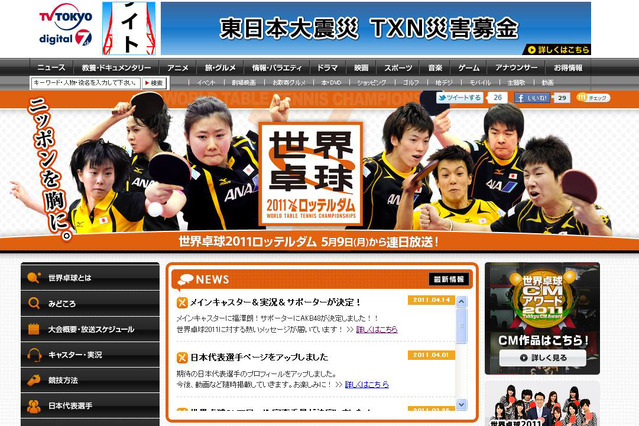Open the 劇場映画 sub-navigation link
639x426 pixels.
click(244, 83)
